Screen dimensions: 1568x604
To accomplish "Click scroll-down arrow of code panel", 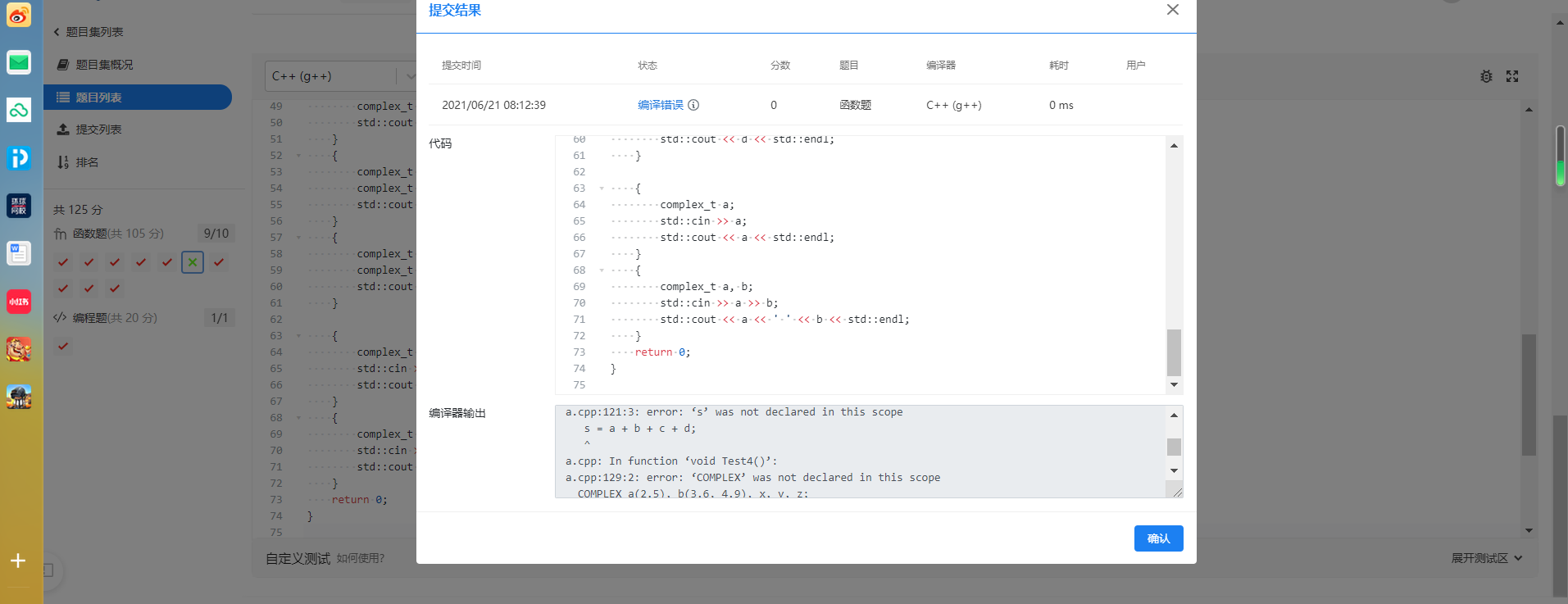I will click(1174, 384).
